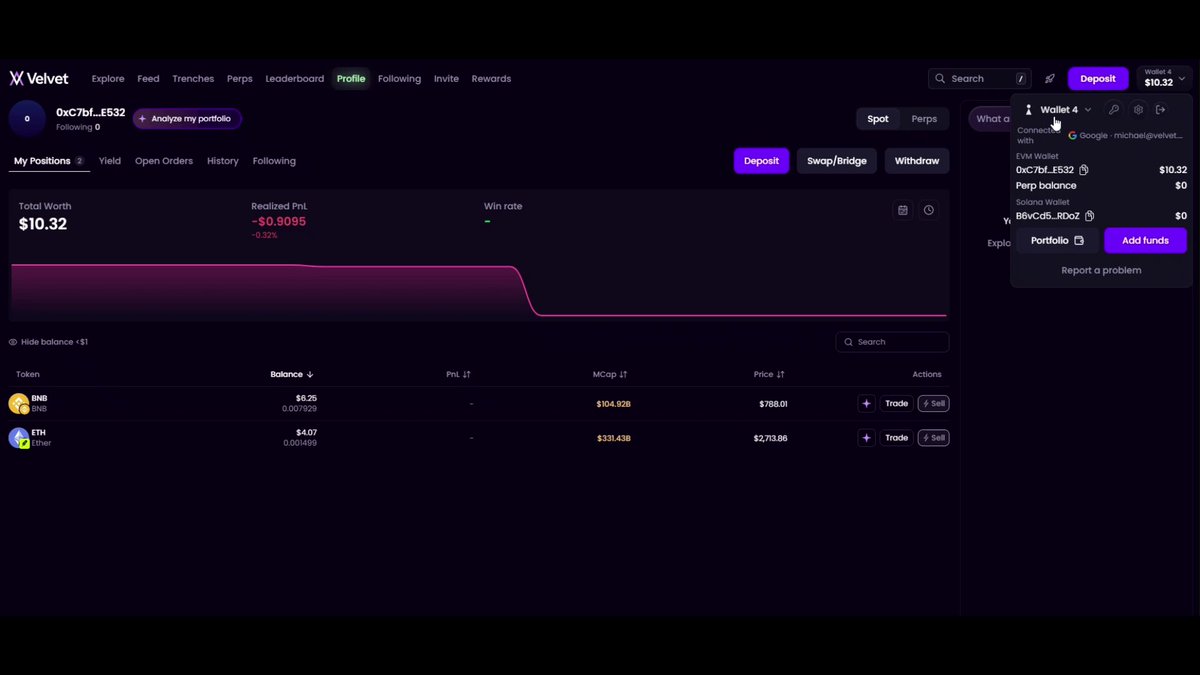Image resolution: width=1200 pixels, height=675 pixels.
Task: Switch to Spot view
Action: point(878,119)
